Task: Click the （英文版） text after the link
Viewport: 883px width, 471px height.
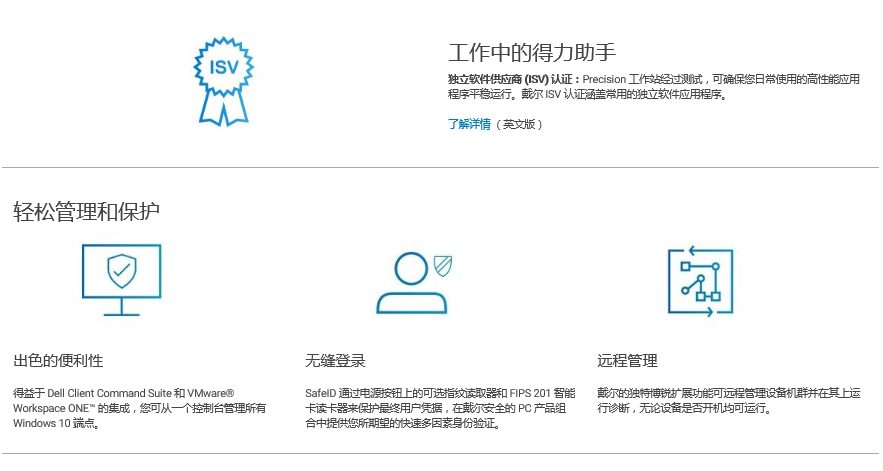Action: click(521, 125)
